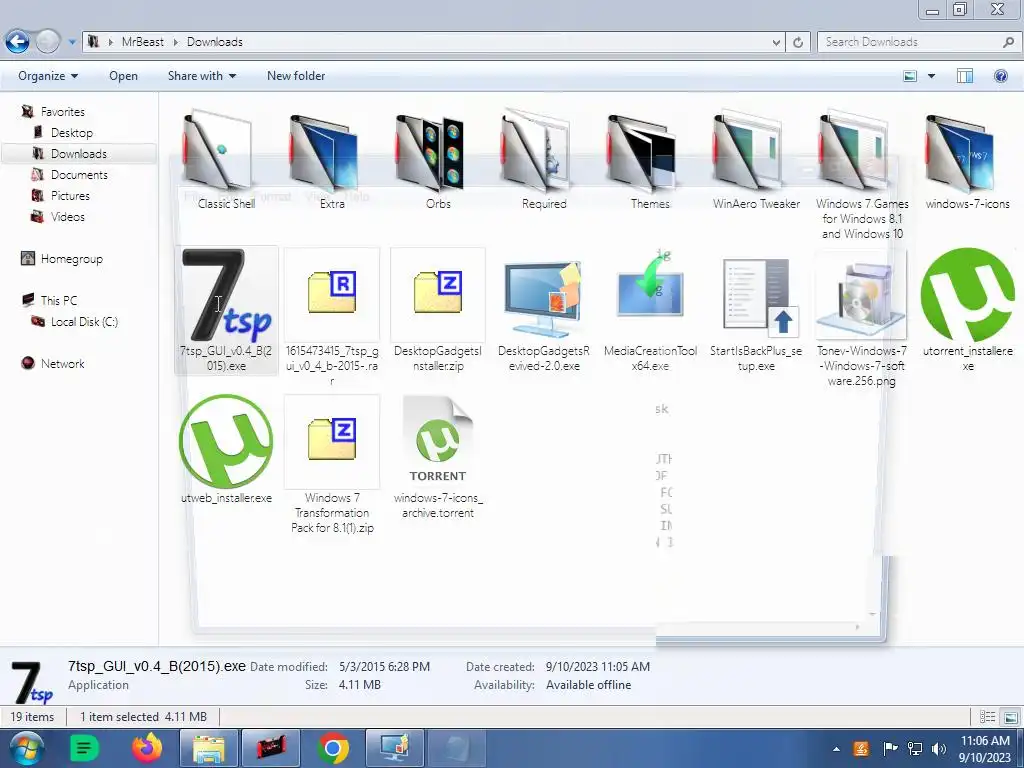The height and width of the screenshot is (768, 1024).
Task: Select DesktopGadgetsRevived-2.0.exe
Action: [544, 310]
